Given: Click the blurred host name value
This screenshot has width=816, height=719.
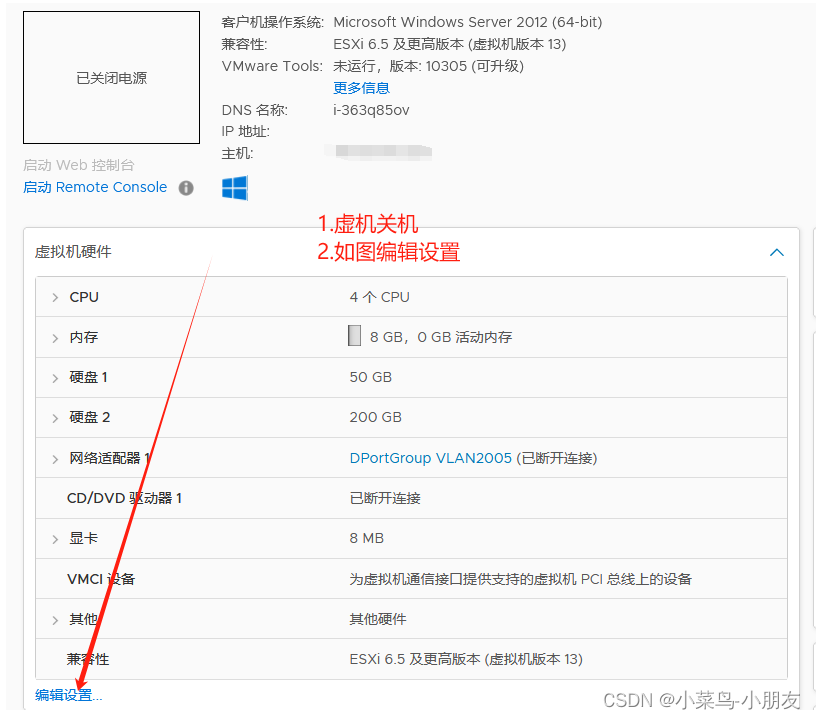Looking at the screenshot, I should pos(378,152).
